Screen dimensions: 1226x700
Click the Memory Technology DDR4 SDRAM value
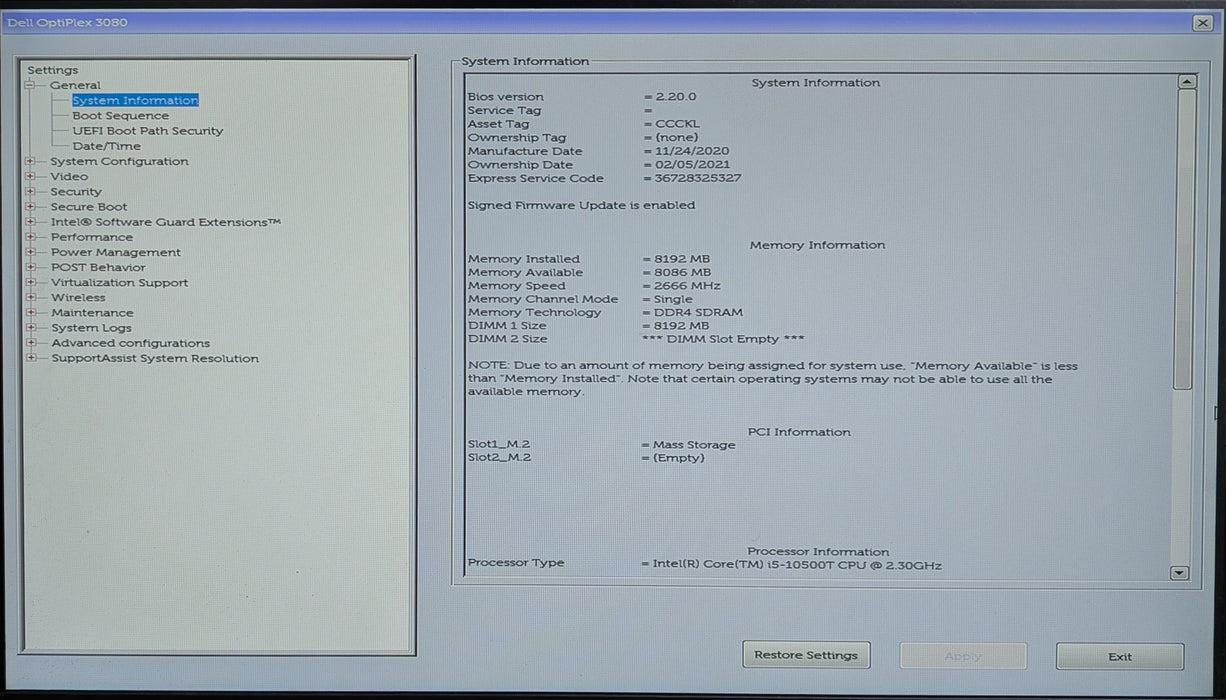coord(699,313)
